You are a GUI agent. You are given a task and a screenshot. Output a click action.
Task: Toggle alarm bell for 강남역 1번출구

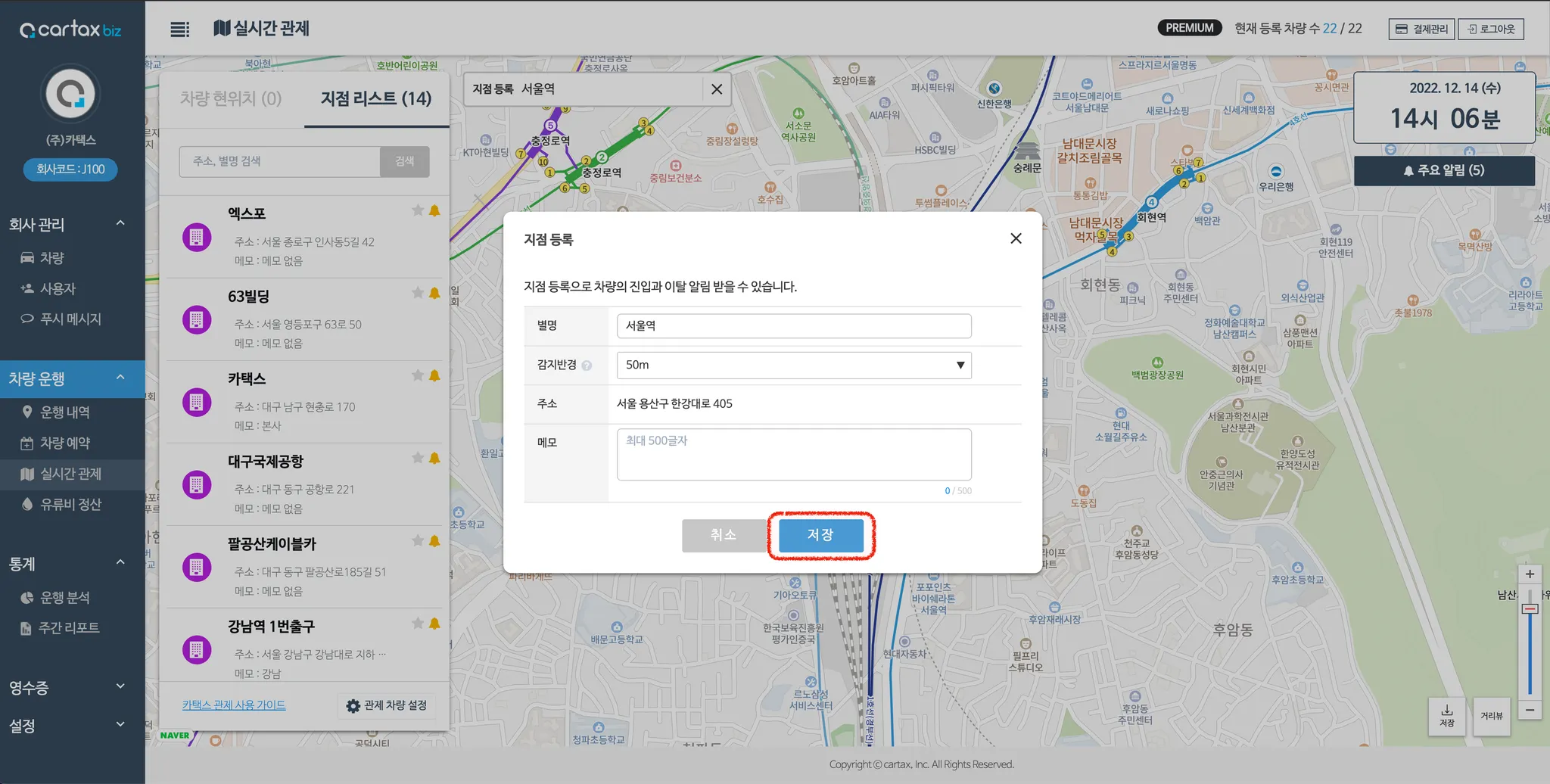(x=434, y=623)
